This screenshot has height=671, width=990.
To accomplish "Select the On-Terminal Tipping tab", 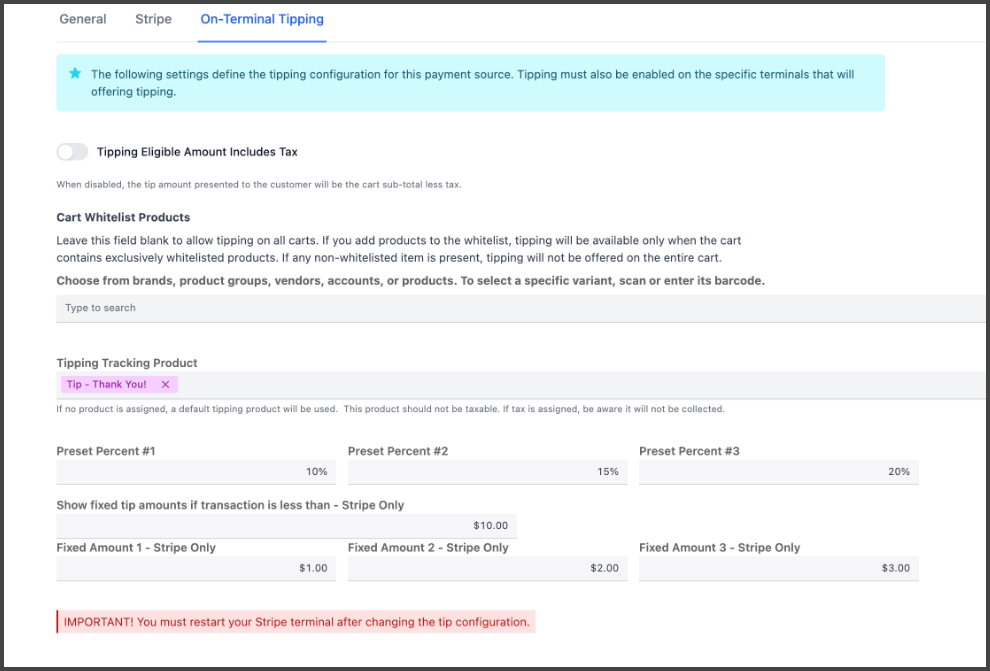I will pyautogui.click(x=262, y=19).
